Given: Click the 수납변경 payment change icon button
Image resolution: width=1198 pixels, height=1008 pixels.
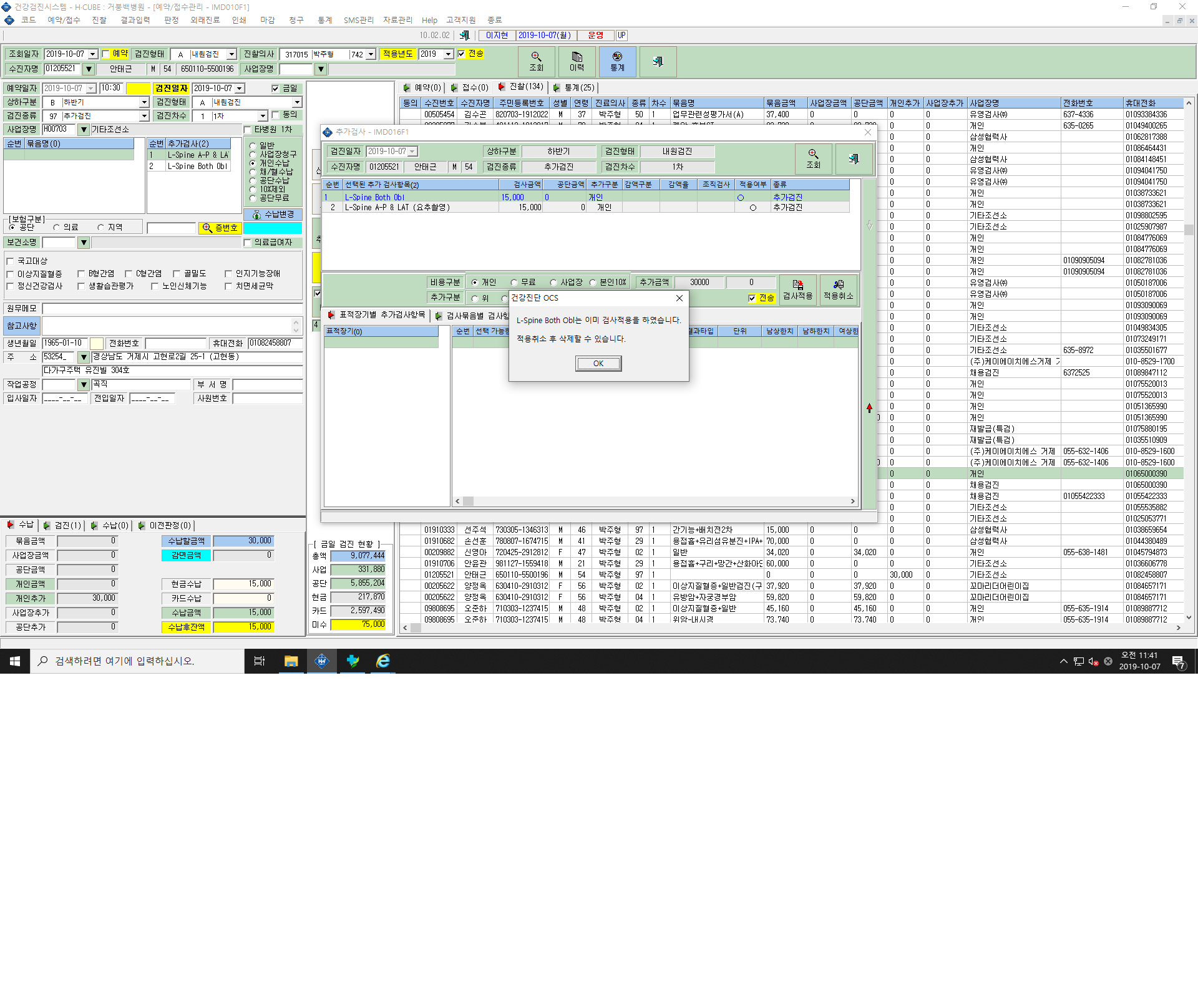Looking at the screenshot, I should point(273,215).
